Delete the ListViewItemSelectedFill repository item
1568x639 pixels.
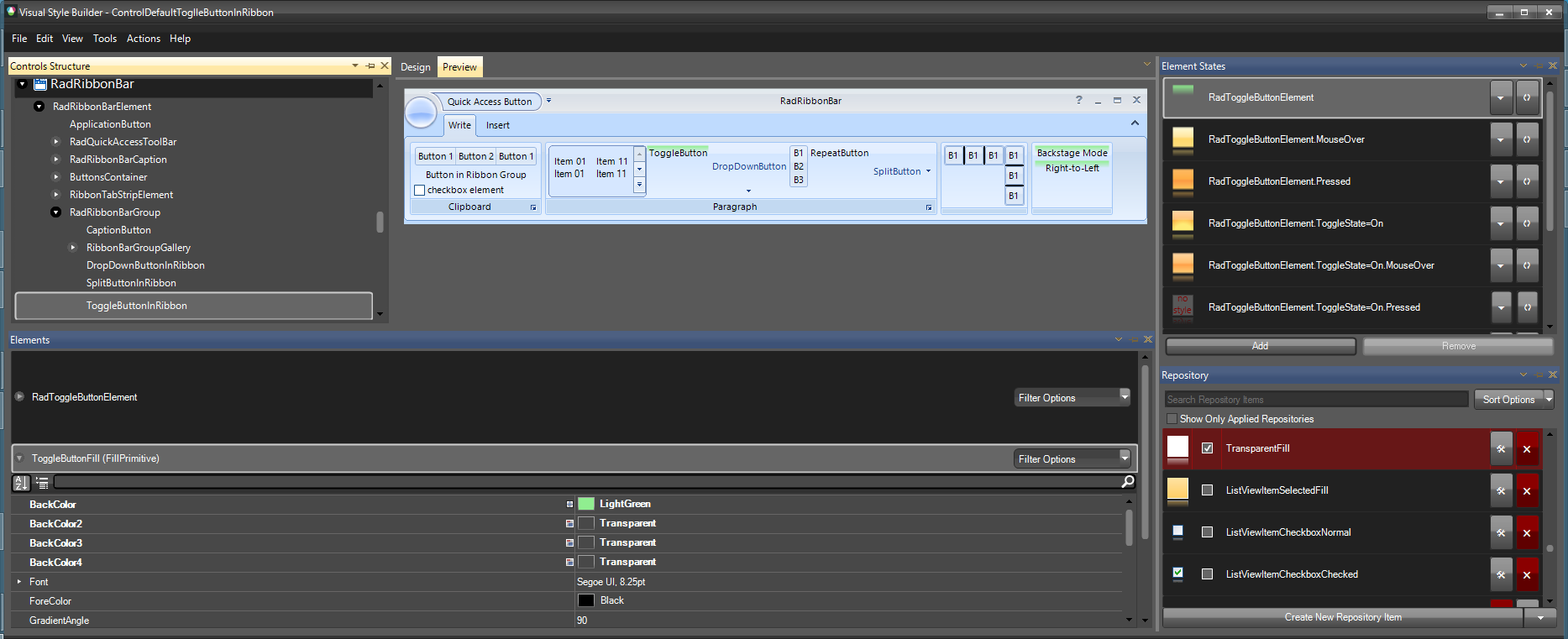[x=1527, y=490]
